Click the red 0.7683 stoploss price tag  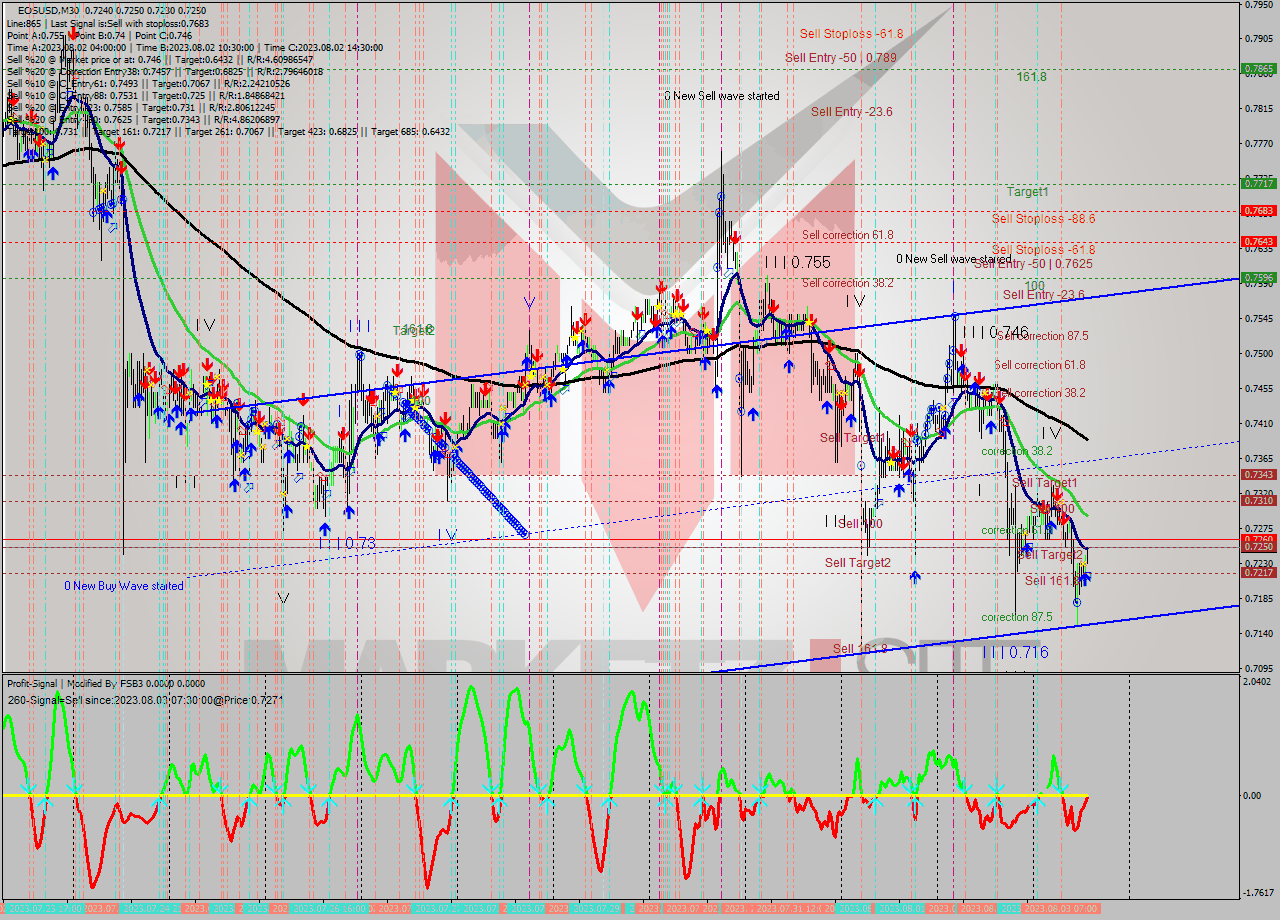pyautogui.click(x=1258, y=211)
